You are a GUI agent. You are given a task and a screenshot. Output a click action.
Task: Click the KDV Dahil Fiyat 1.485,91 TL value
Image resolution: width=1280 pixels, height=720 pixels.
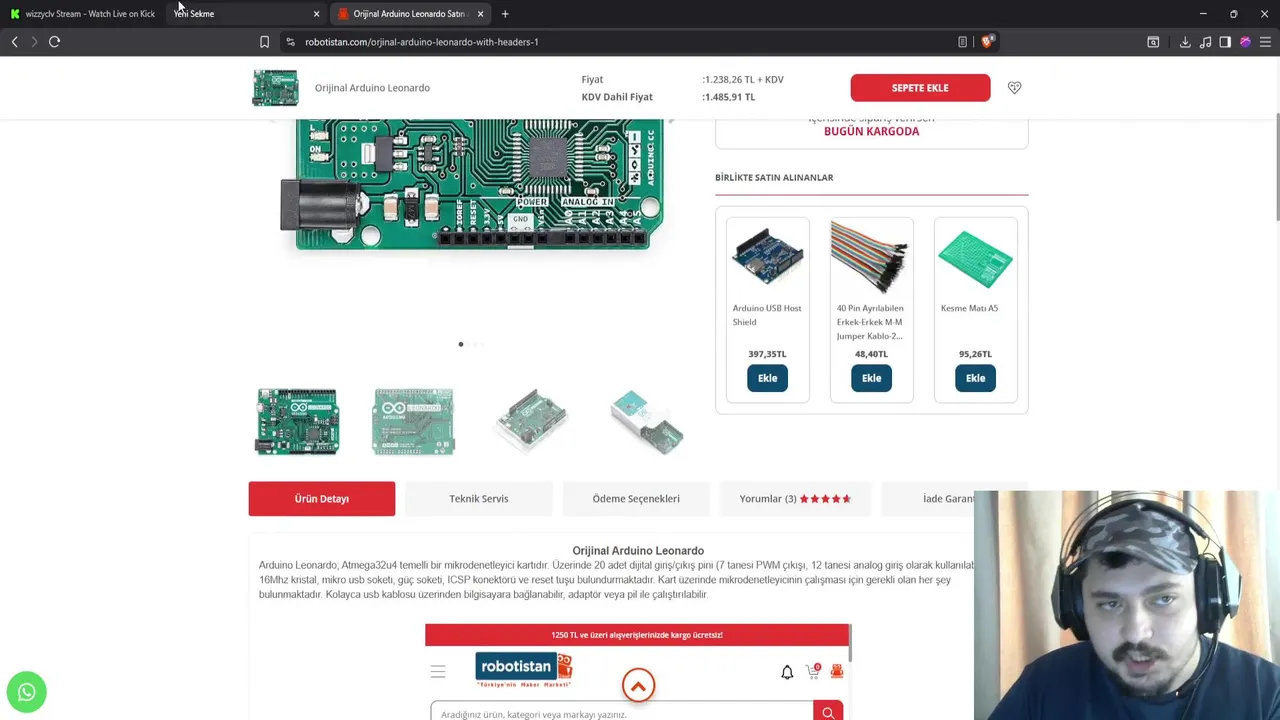pyautogui.click(x=730, y=97)
